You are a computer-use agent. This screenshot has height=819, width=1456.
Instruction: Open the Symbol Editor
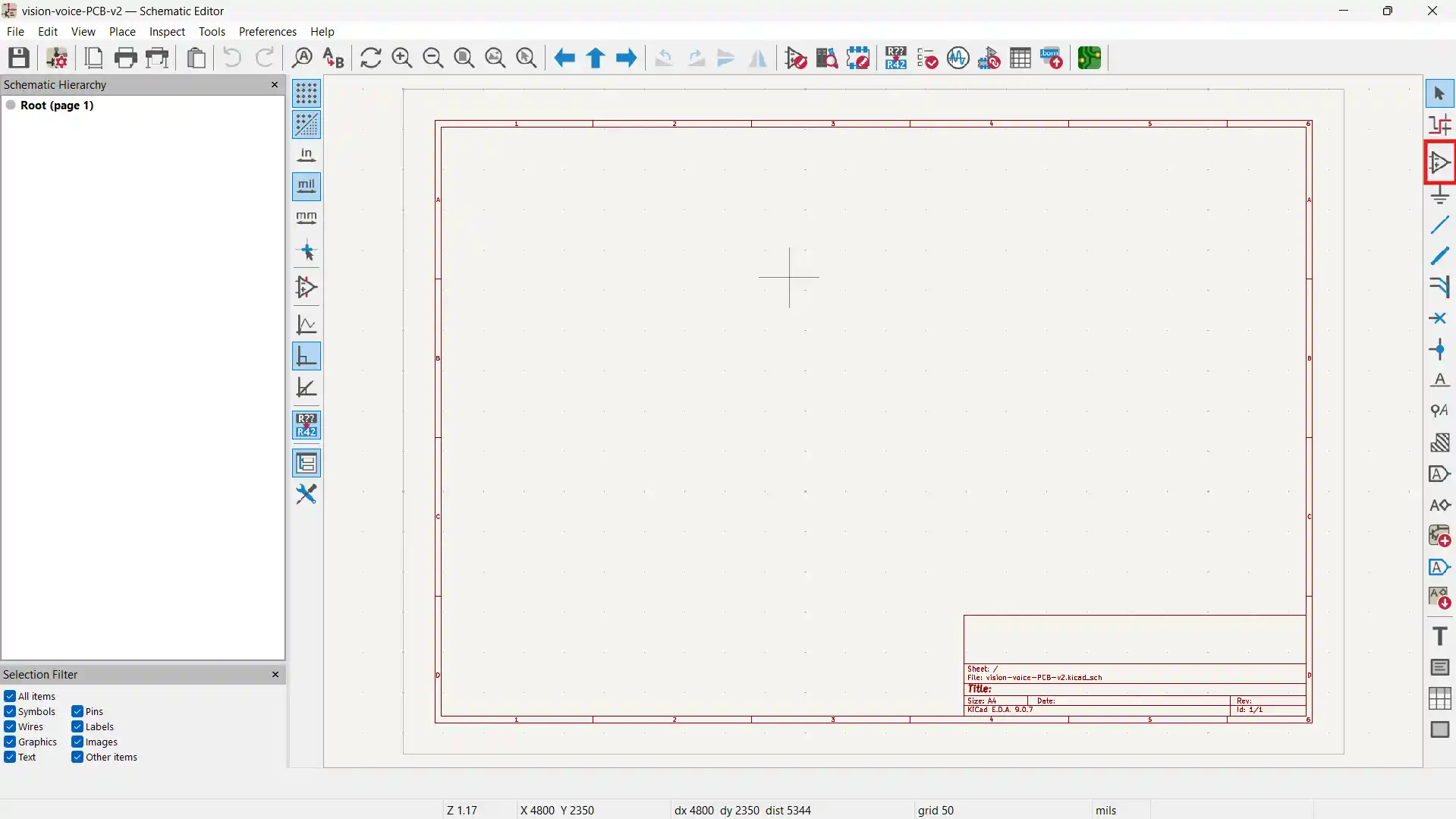click(796, 58)
